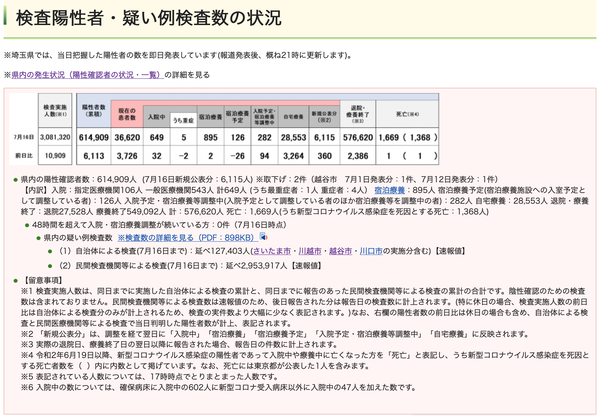Select the 3,081,320 tests total cell
The image size is (600, 416).
[x=55, y=137]
